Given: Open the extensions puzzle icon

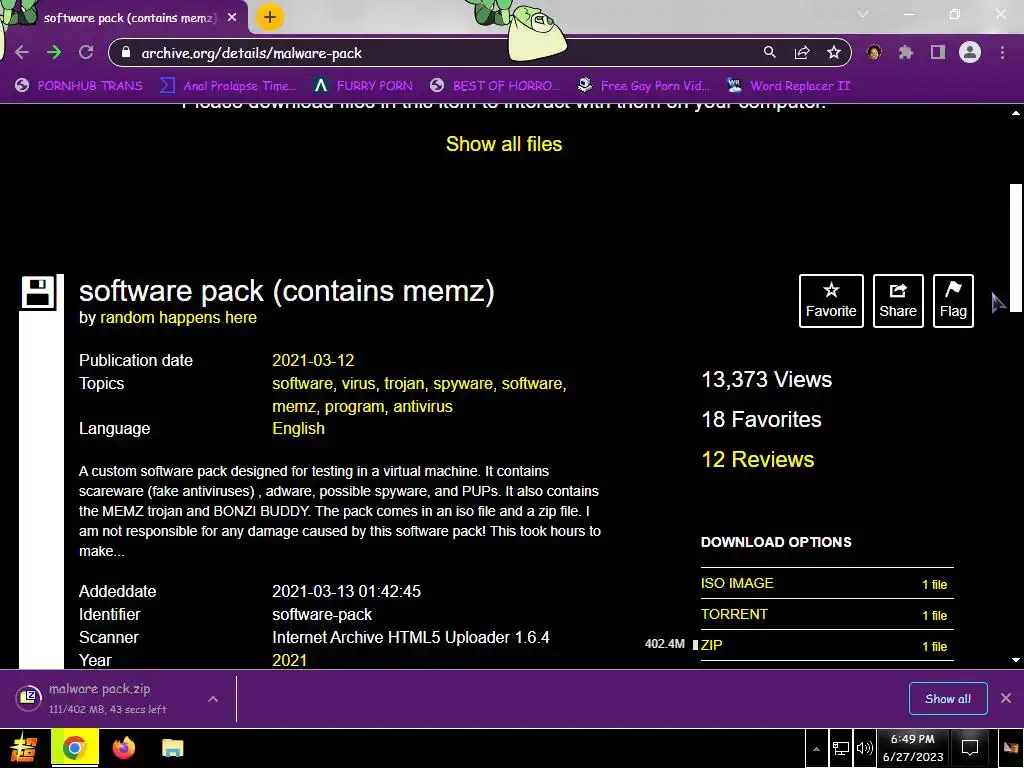Looking at the screenshot, I should (906, 53).
